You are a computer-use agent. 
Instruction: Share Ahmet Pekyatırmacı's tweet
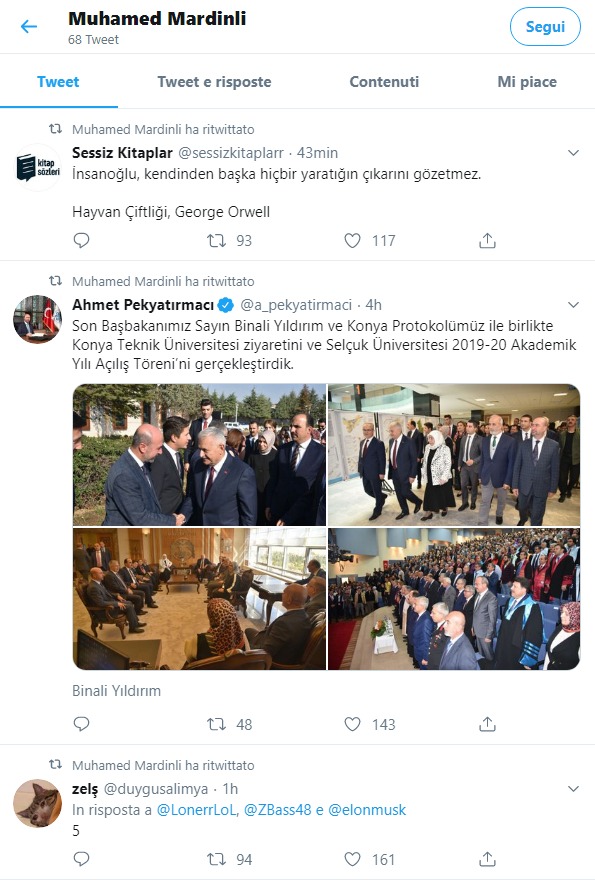click(x=487, y=724)
